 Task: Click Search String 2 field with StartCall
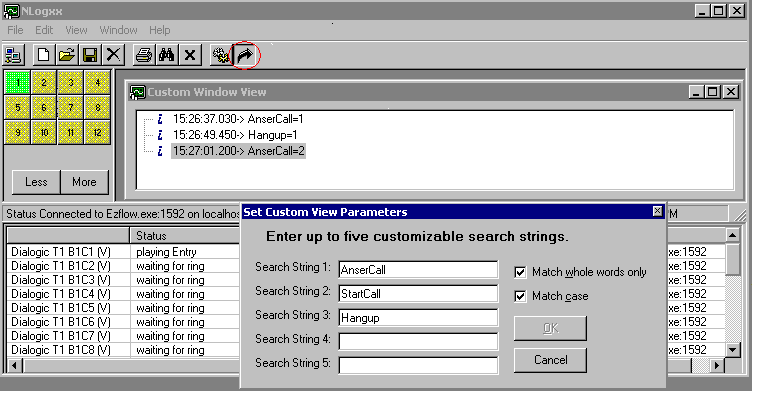pos(418,293)
